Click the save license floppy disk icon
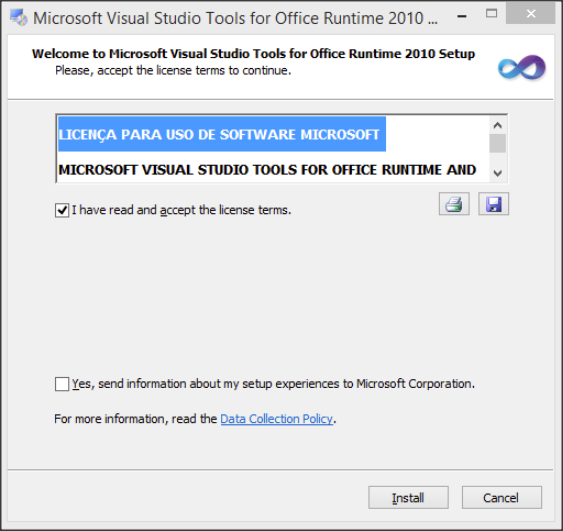This screenshot has width=563, height=531. point(493,204)
